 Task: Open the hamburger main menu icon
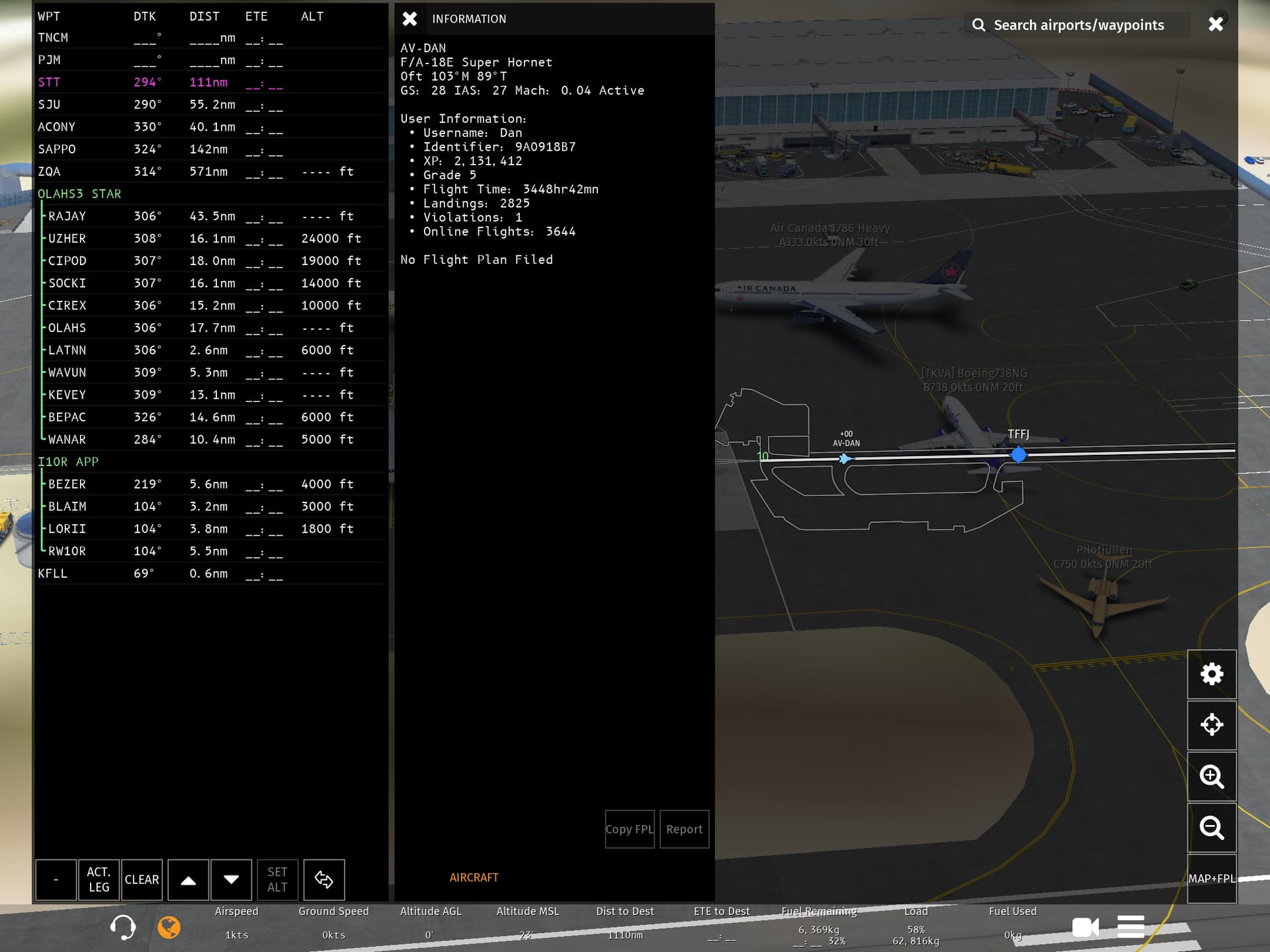pyautogui.click(x=1130, y=927)
